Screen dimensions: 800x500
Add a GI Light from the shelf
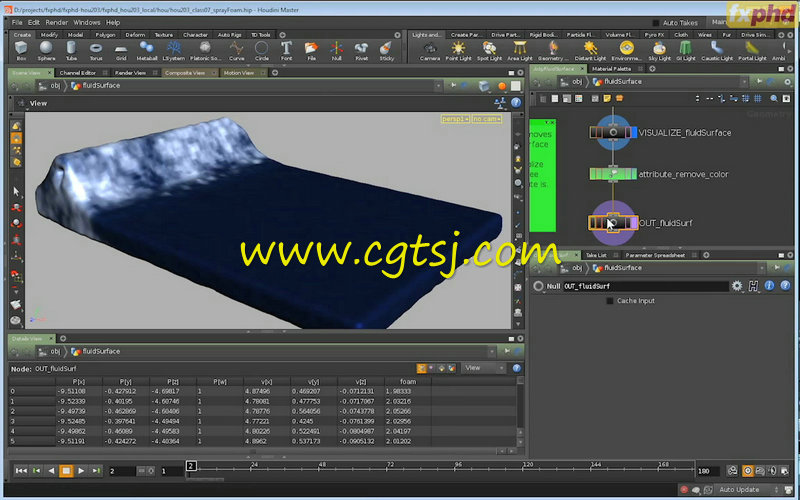(686, 51)
